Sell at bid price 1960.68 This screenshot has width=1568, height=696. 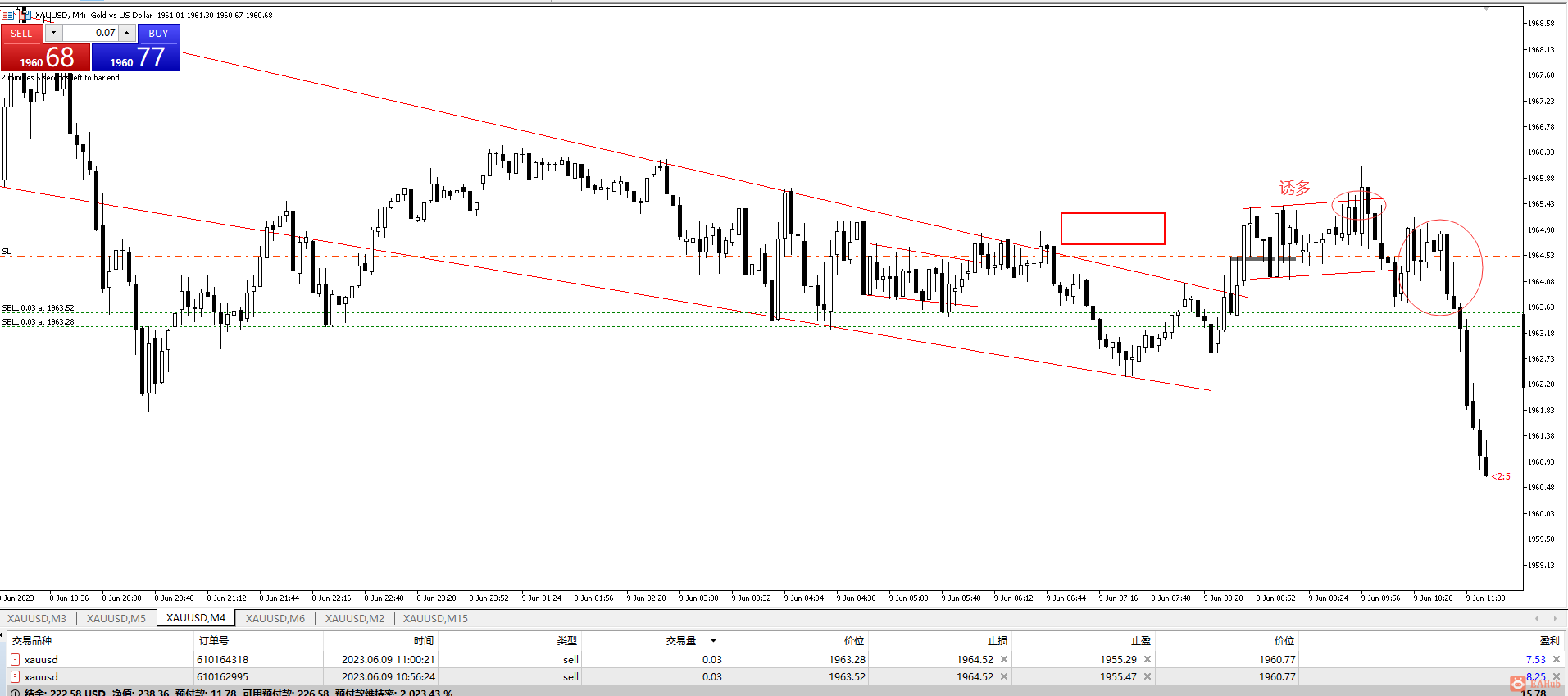[x=45, y=57]
